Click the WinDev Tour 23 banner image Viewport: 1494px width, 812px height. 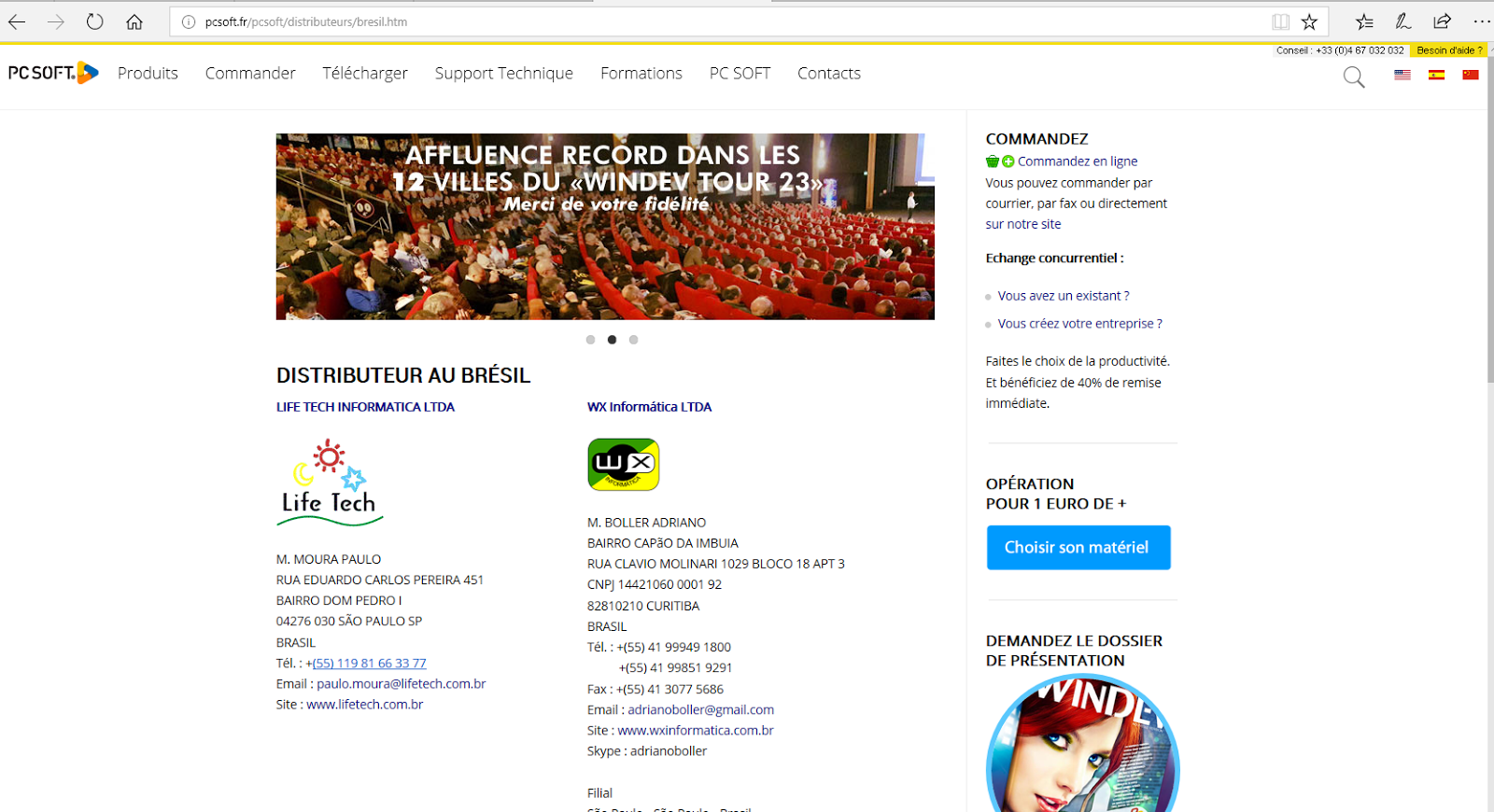(x=605, y=227)
